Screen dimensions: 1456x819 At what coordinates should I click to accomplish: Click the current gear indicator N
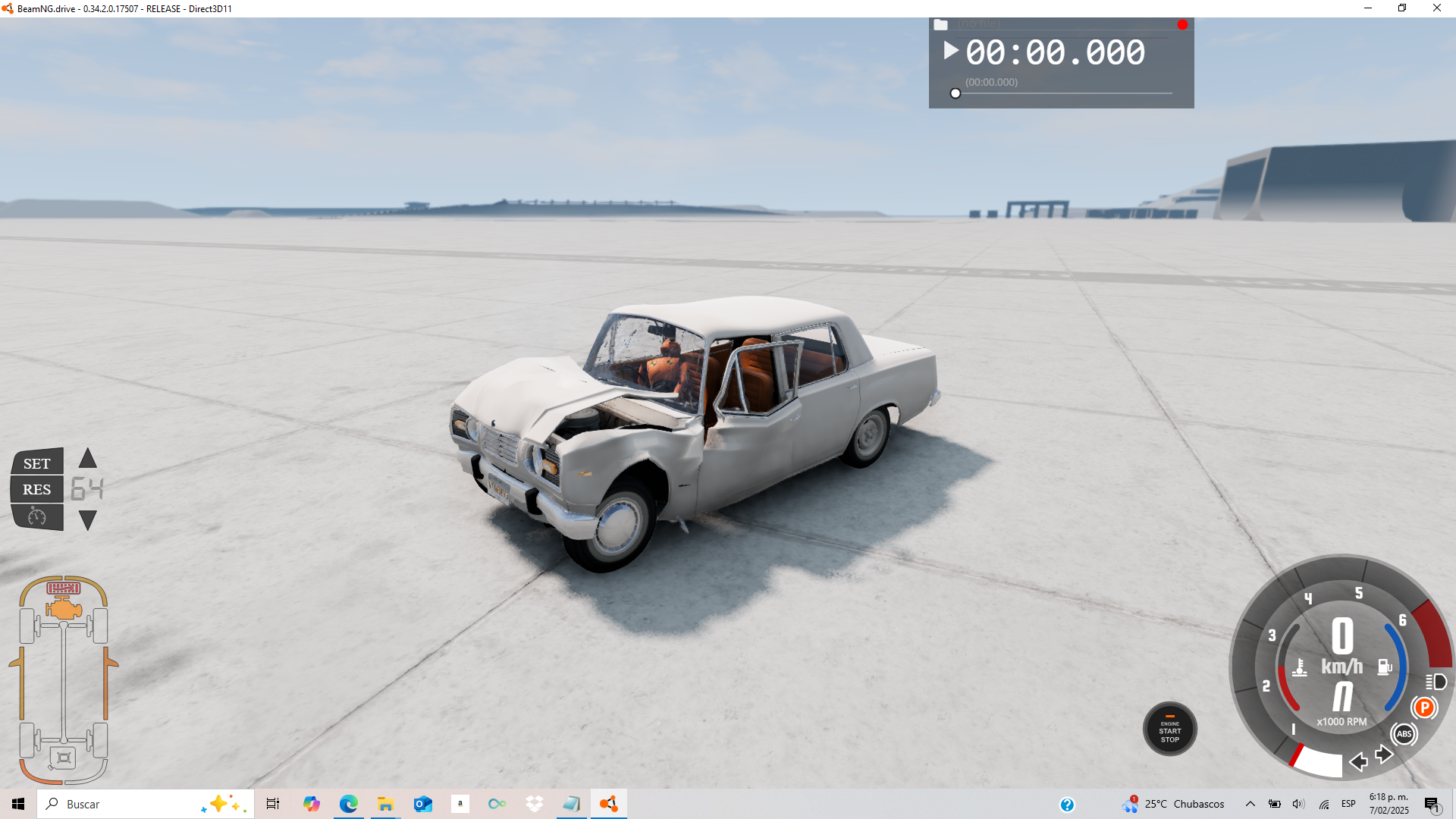tap(1342, 695)
